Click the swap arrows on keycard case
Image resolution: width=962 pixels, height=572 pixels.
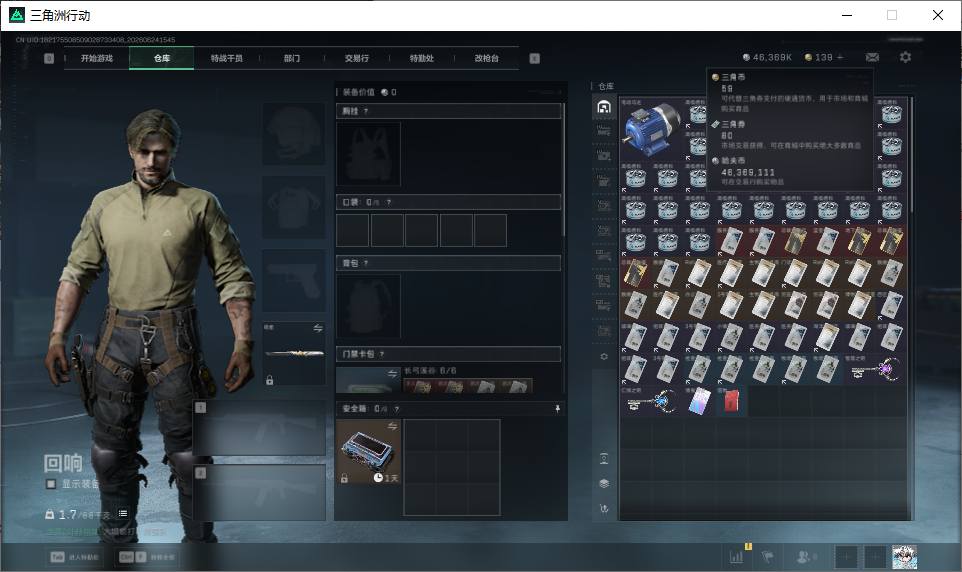click(393, 373)
